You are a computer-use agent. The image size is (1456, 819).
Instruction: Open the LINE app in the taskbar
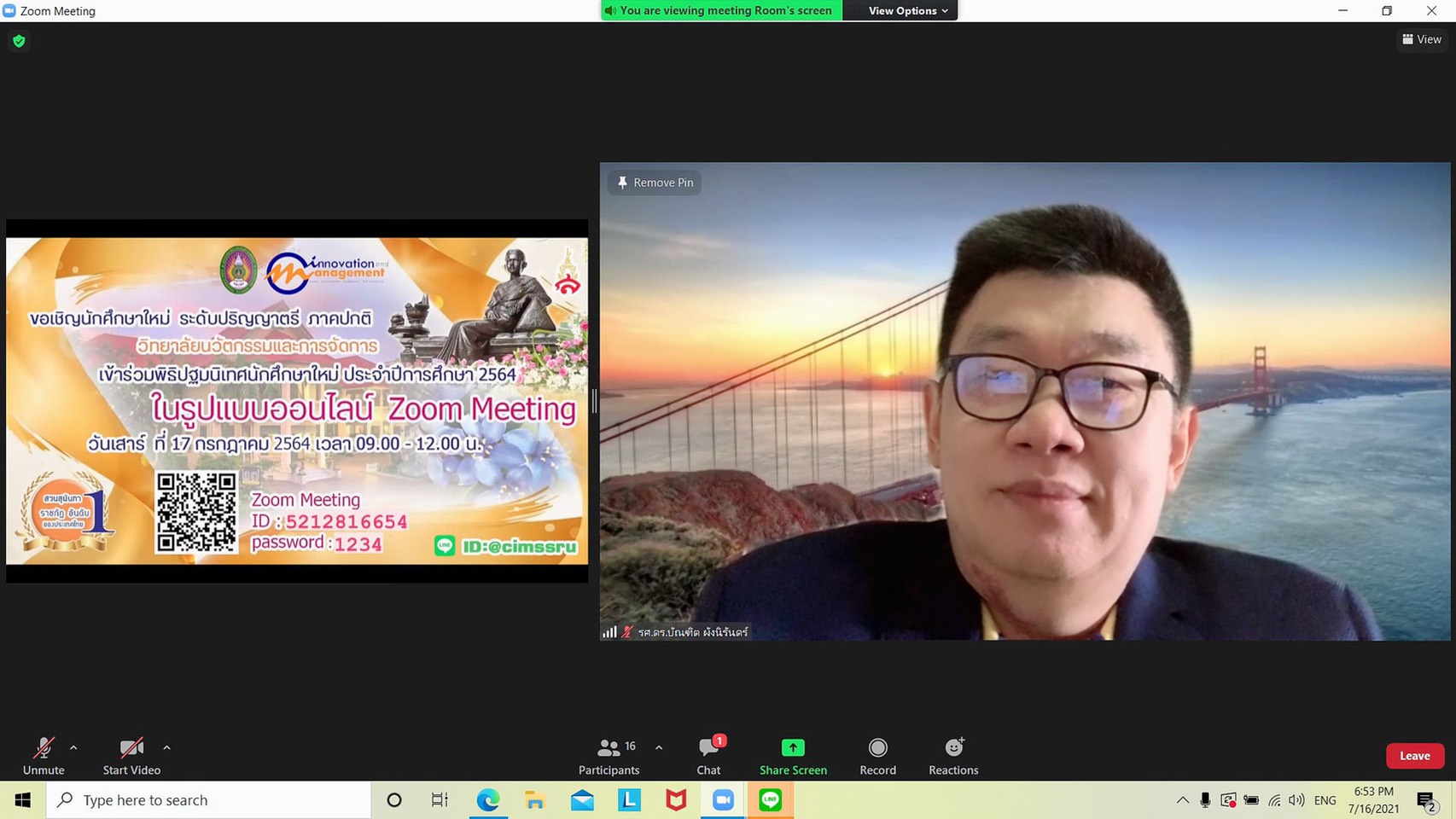[771, 800]
